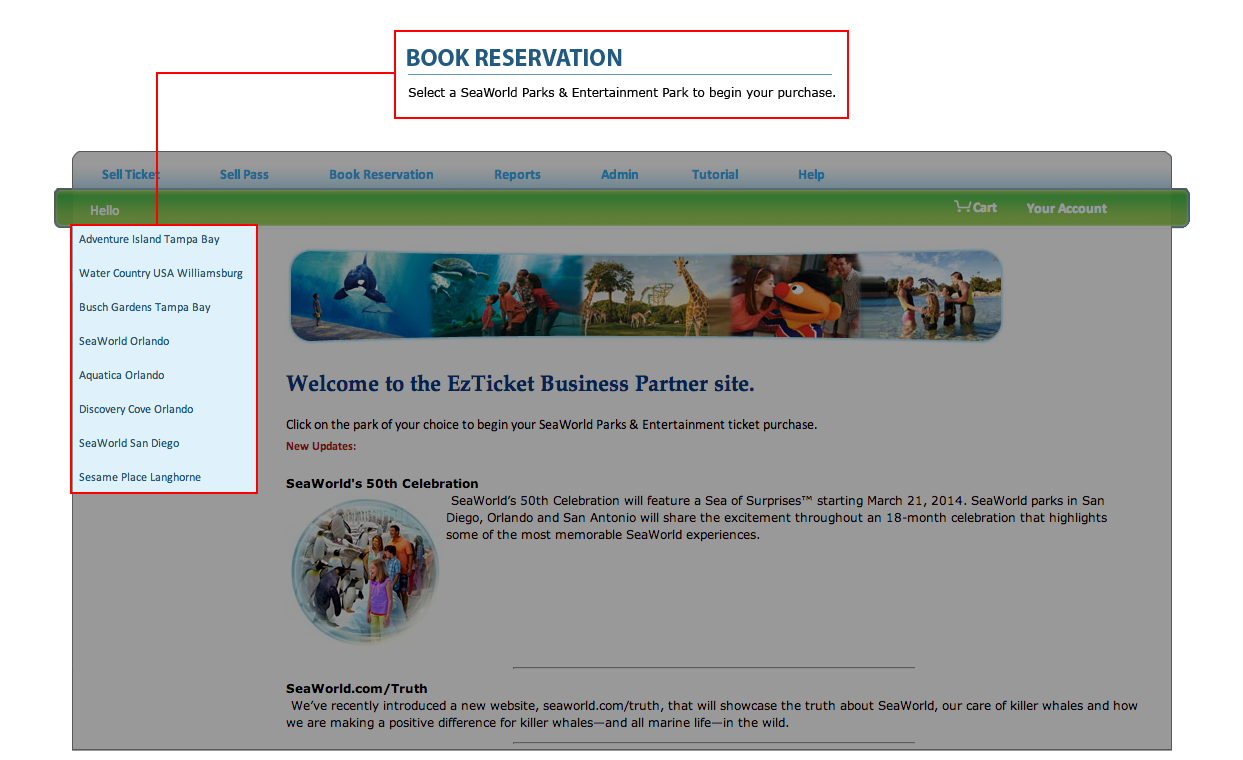The width and height of the screenshot is (1243, 760).
Task: Pick Aquatica Orlando from park list
Action: tap(122, 375)
